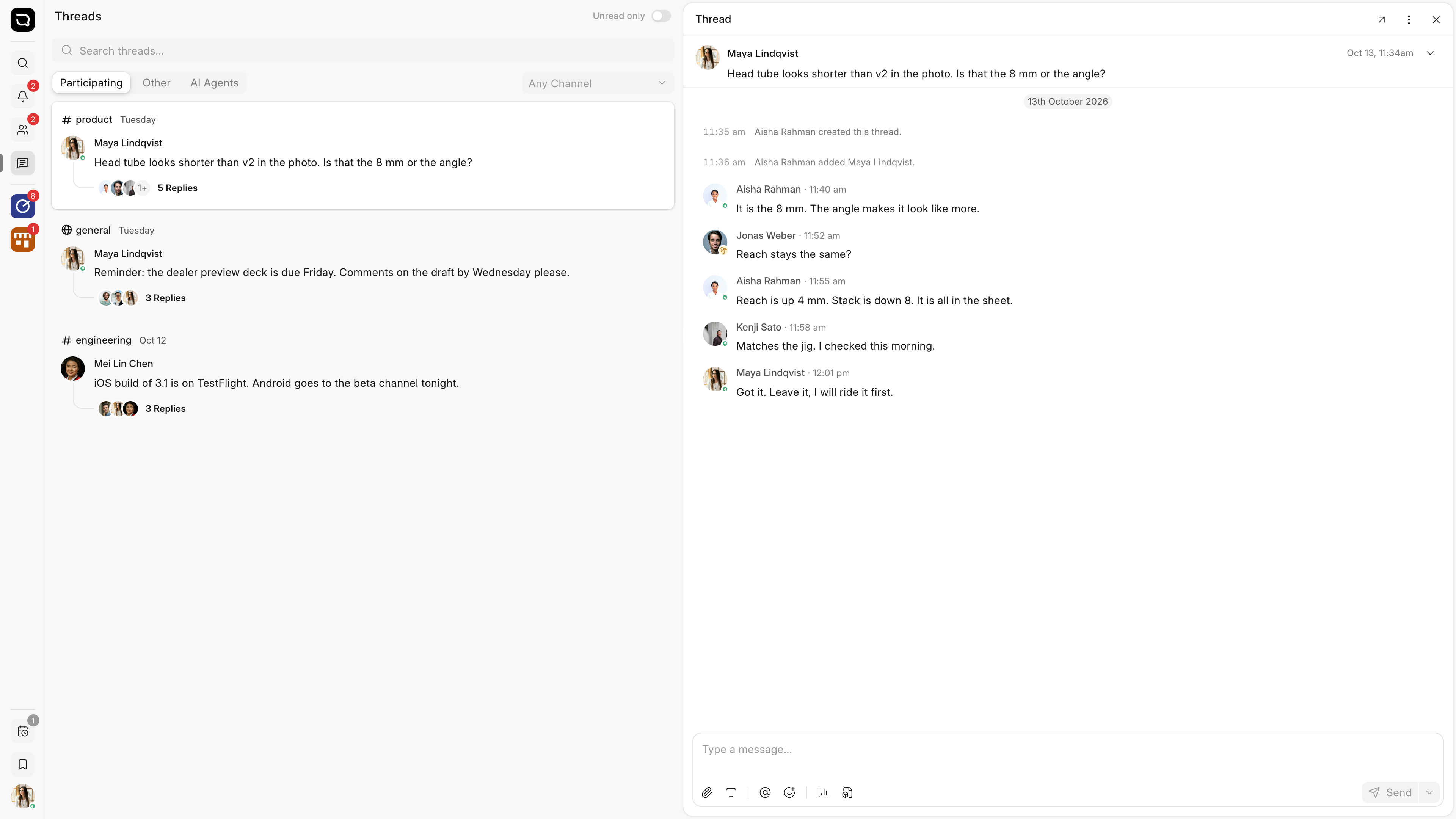
Task: Click the 13th October 2026 date pill
Action: pos(1068,102)
